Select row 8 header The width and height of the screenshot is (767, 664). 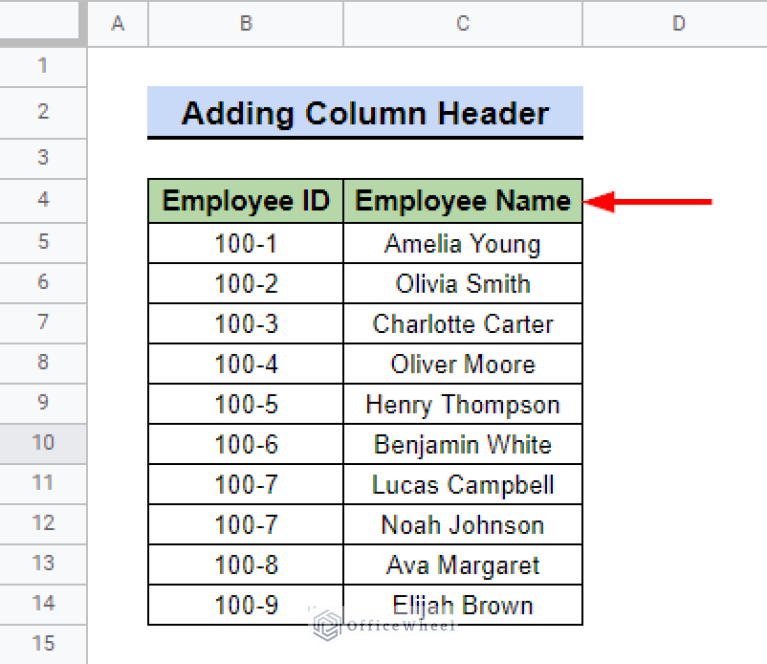click(x=43, y=363)
